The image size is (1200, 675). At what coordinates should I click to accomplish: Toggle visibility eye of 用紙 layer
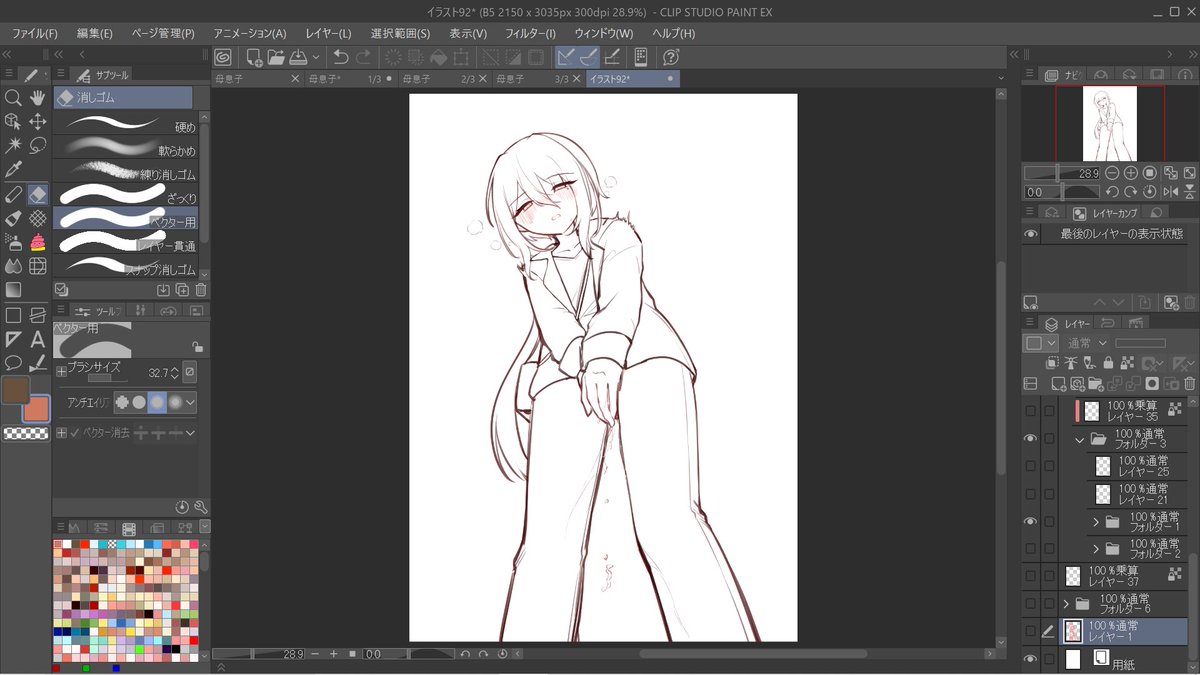pos(1031,659)
